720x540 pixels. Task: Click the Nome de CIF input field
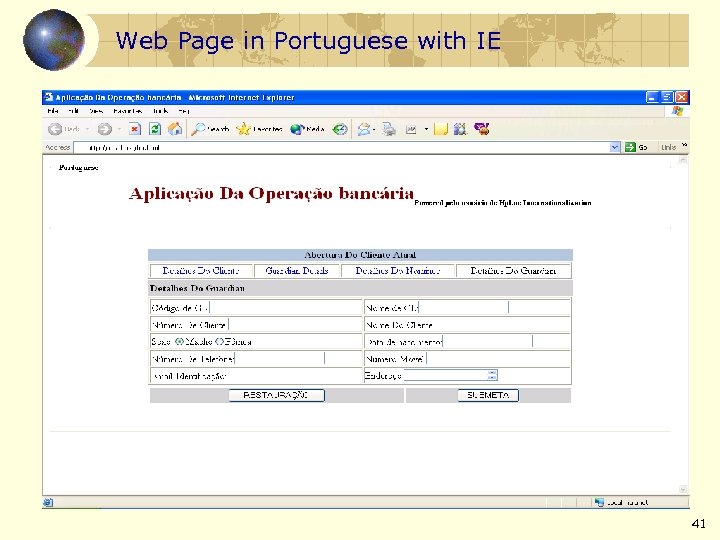[x=463, y=308]
